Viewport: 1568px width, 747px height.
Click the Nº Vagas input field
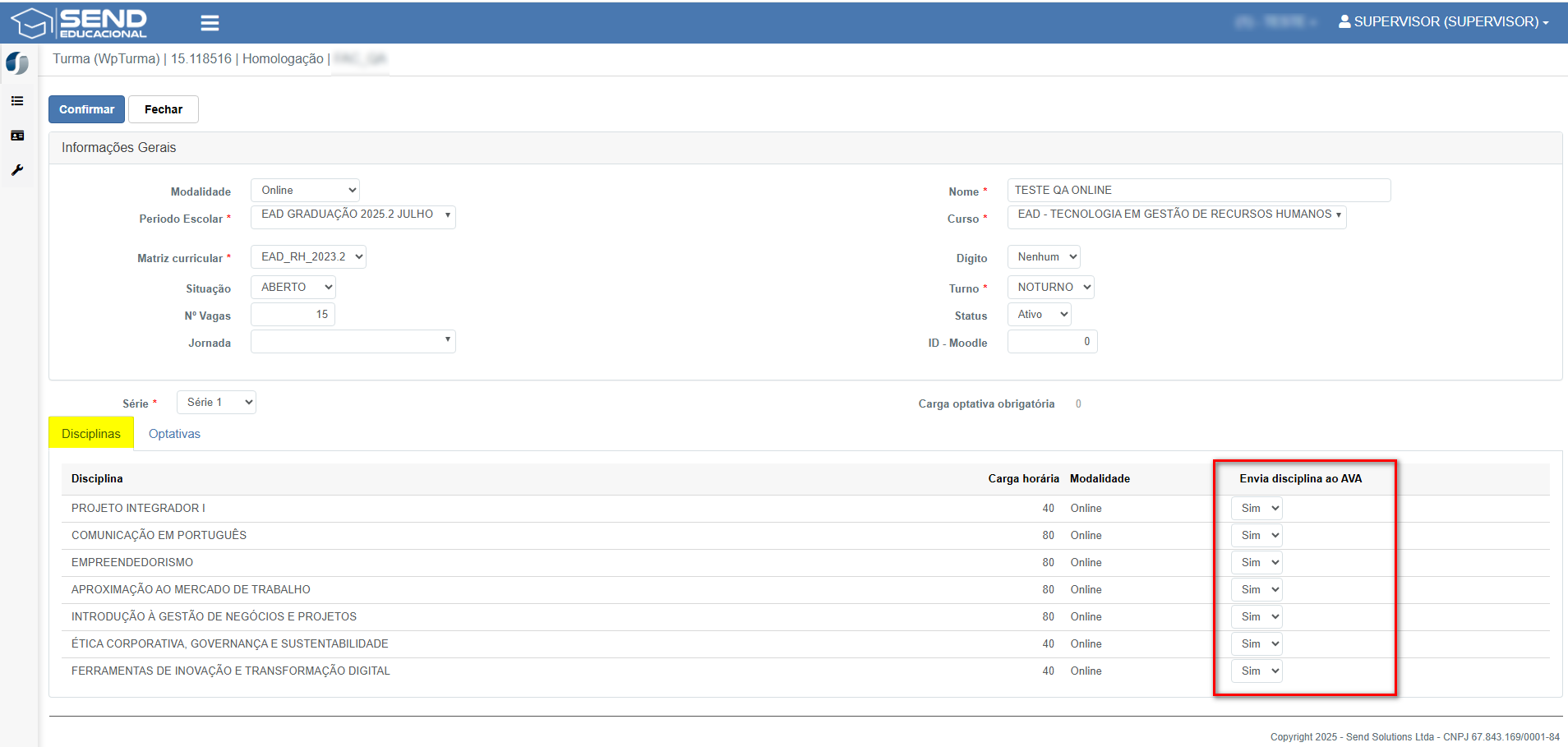click(293, 315)
